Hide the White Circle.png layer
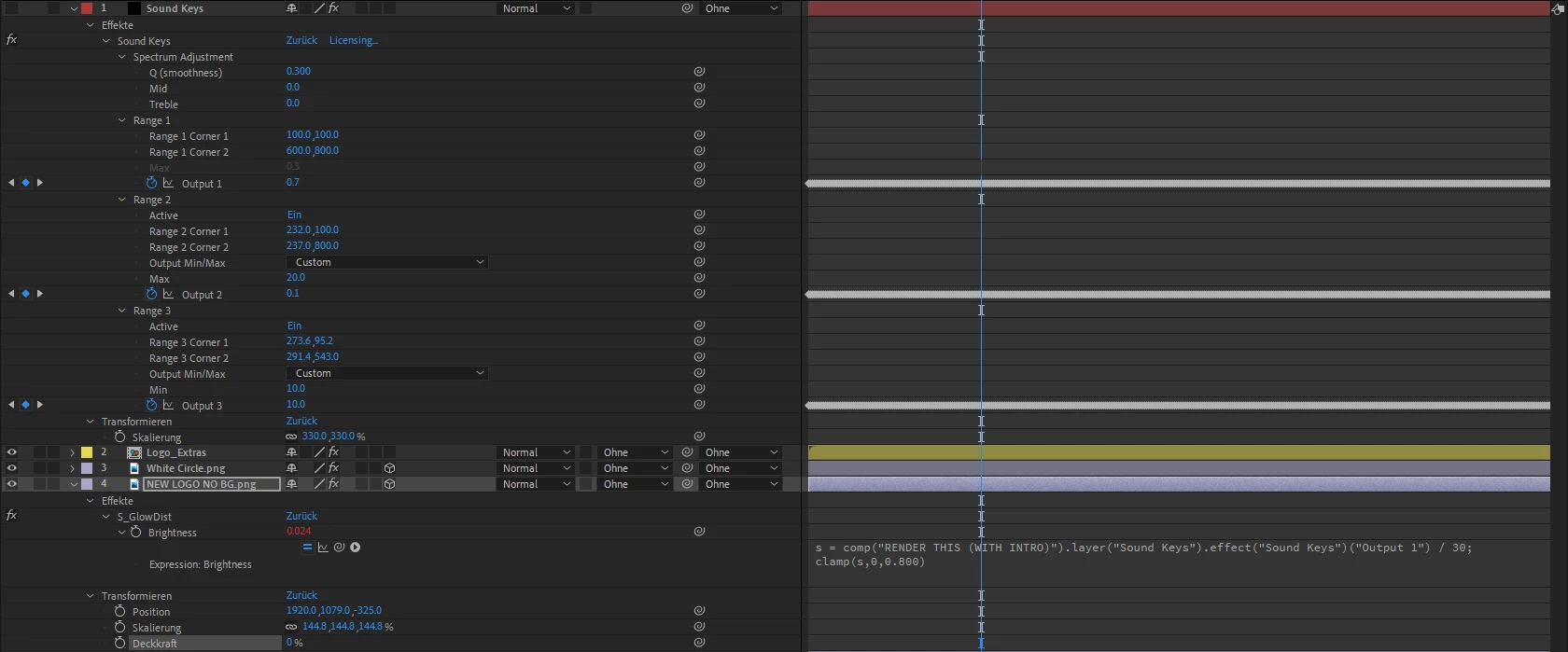 [11, 468]
